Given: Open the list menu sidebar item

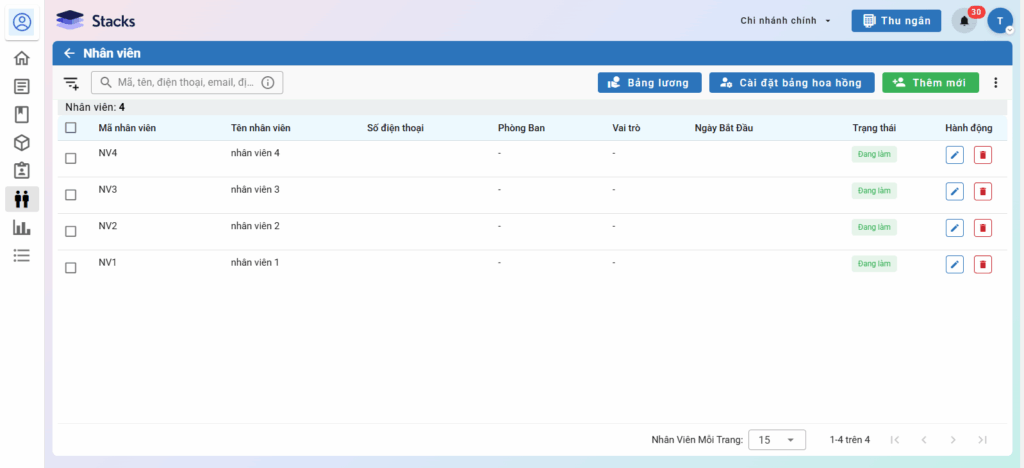Looking at the screenshot, I should (x=21, y=255).
